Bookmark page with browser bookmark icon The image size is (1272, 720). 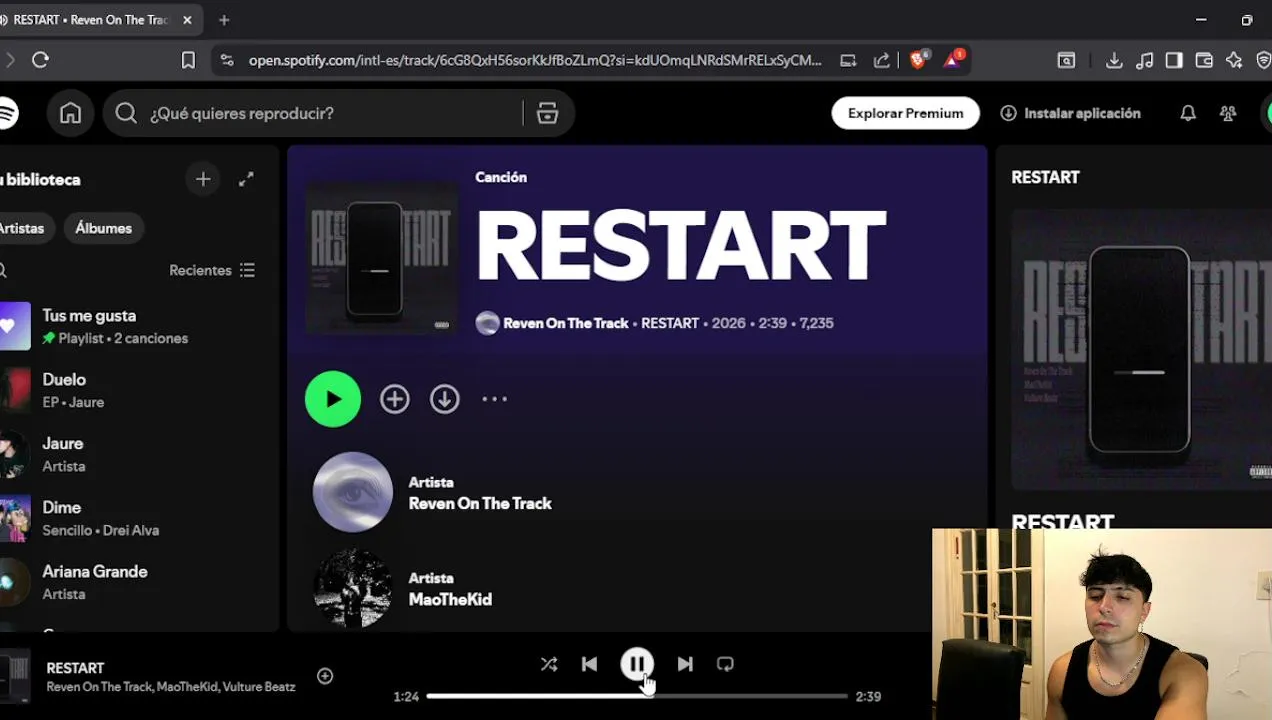(x=188, y=60)
